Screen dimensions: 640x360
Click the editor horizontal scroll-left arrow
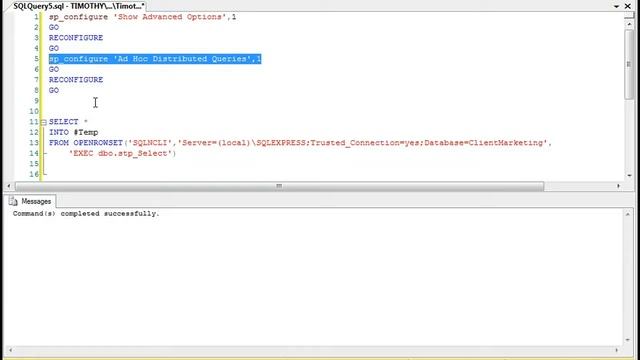[x=9, y=186]
